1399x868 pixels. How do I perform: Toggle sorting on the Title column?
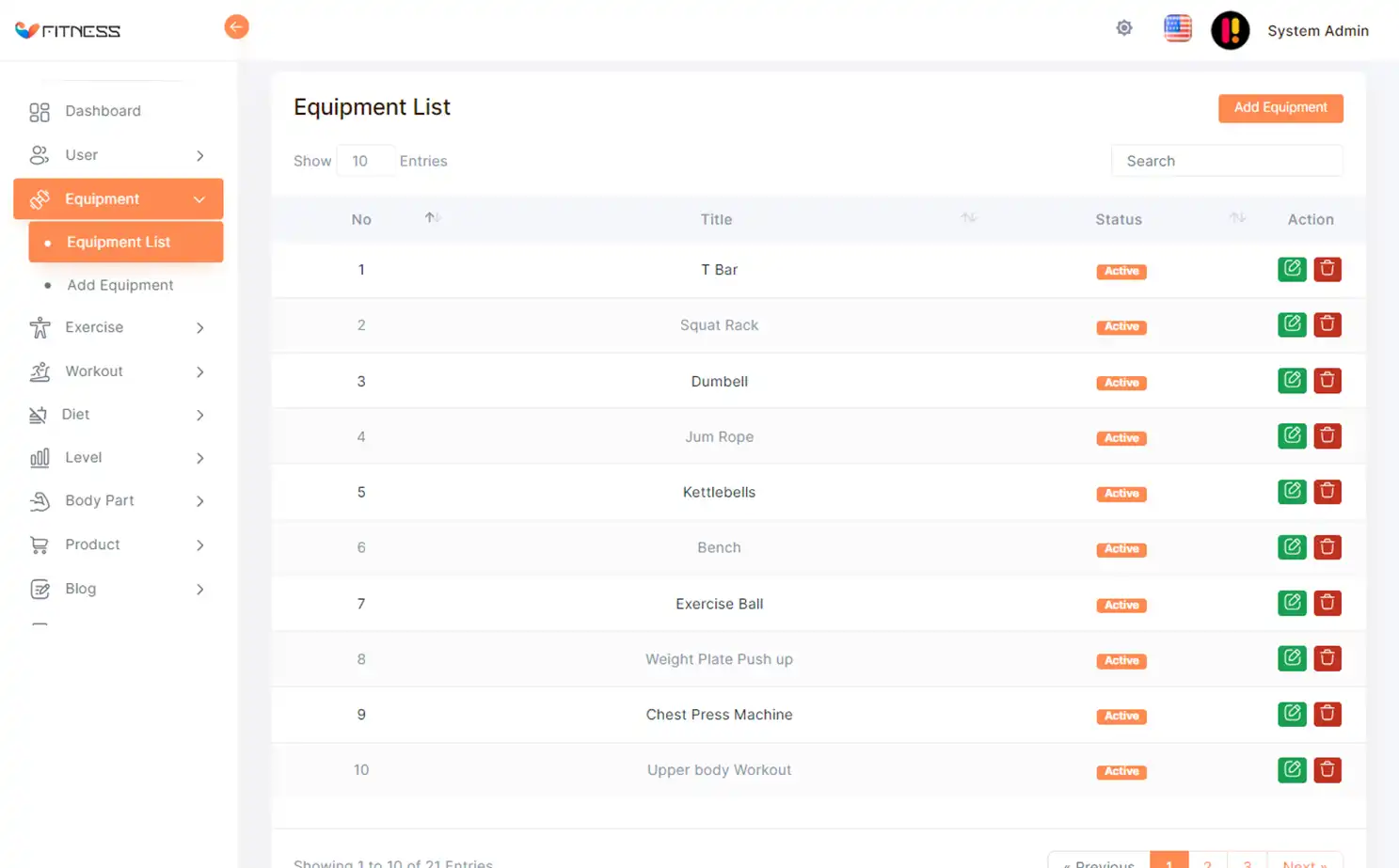point(968,218)
